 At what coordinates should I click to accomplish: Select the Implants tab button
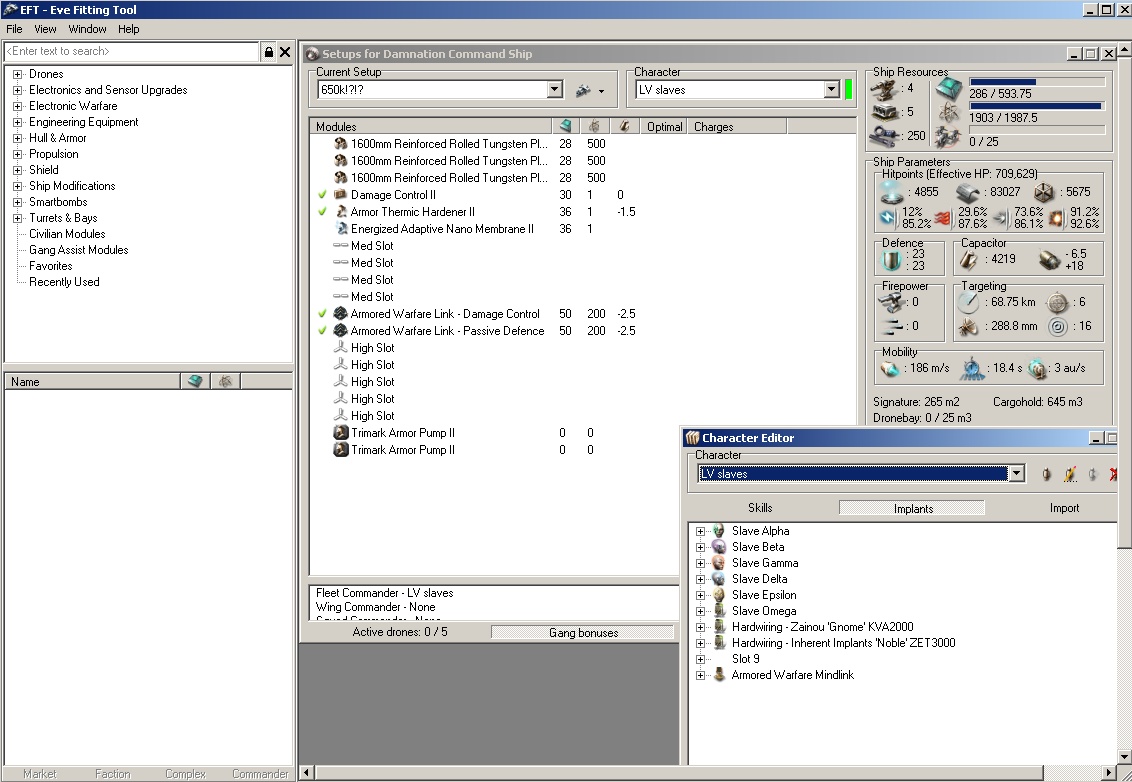[913, 508]
